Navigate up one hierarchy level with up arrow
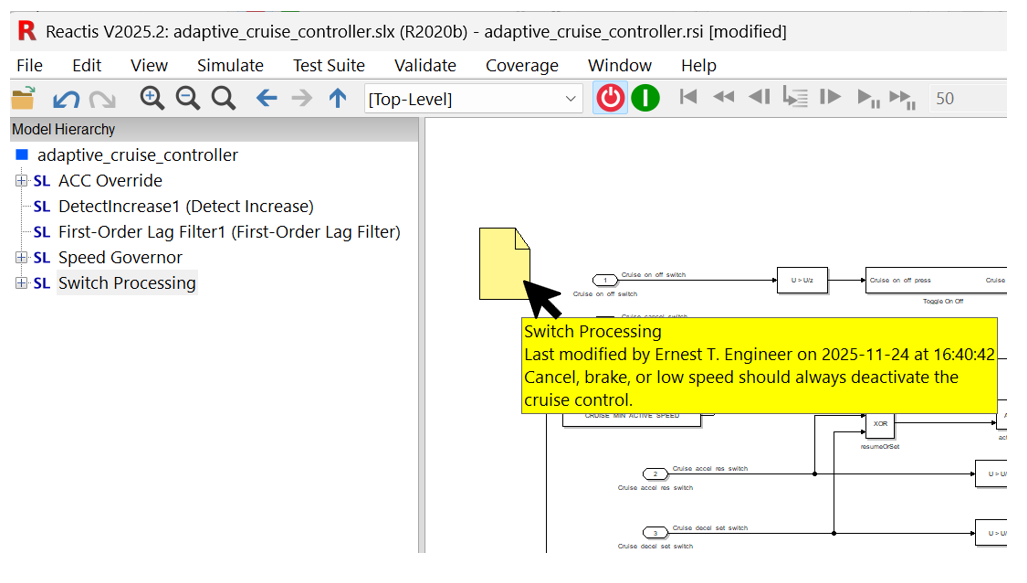This screenshot has width=1027, height=583. [337, 98]
